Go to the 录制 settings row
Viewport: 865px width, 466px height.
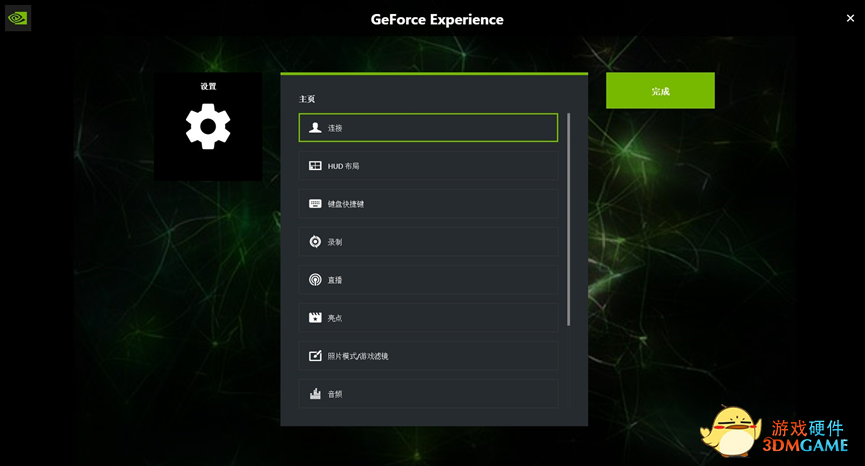428,242
